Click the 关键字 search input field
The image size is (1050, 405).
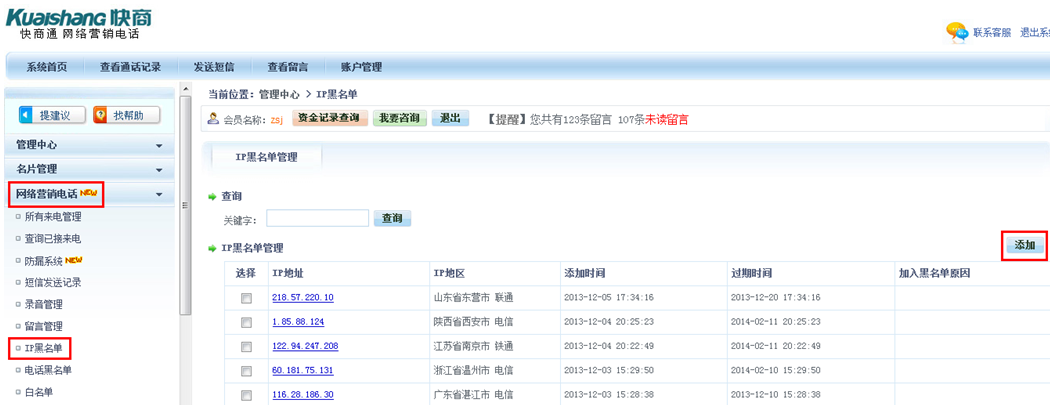pos(318,218)
